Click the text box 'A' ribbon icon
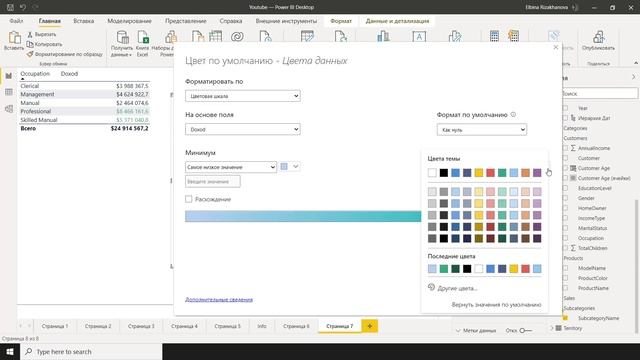Screen dimensions: 640x360 tap(419, 37)
